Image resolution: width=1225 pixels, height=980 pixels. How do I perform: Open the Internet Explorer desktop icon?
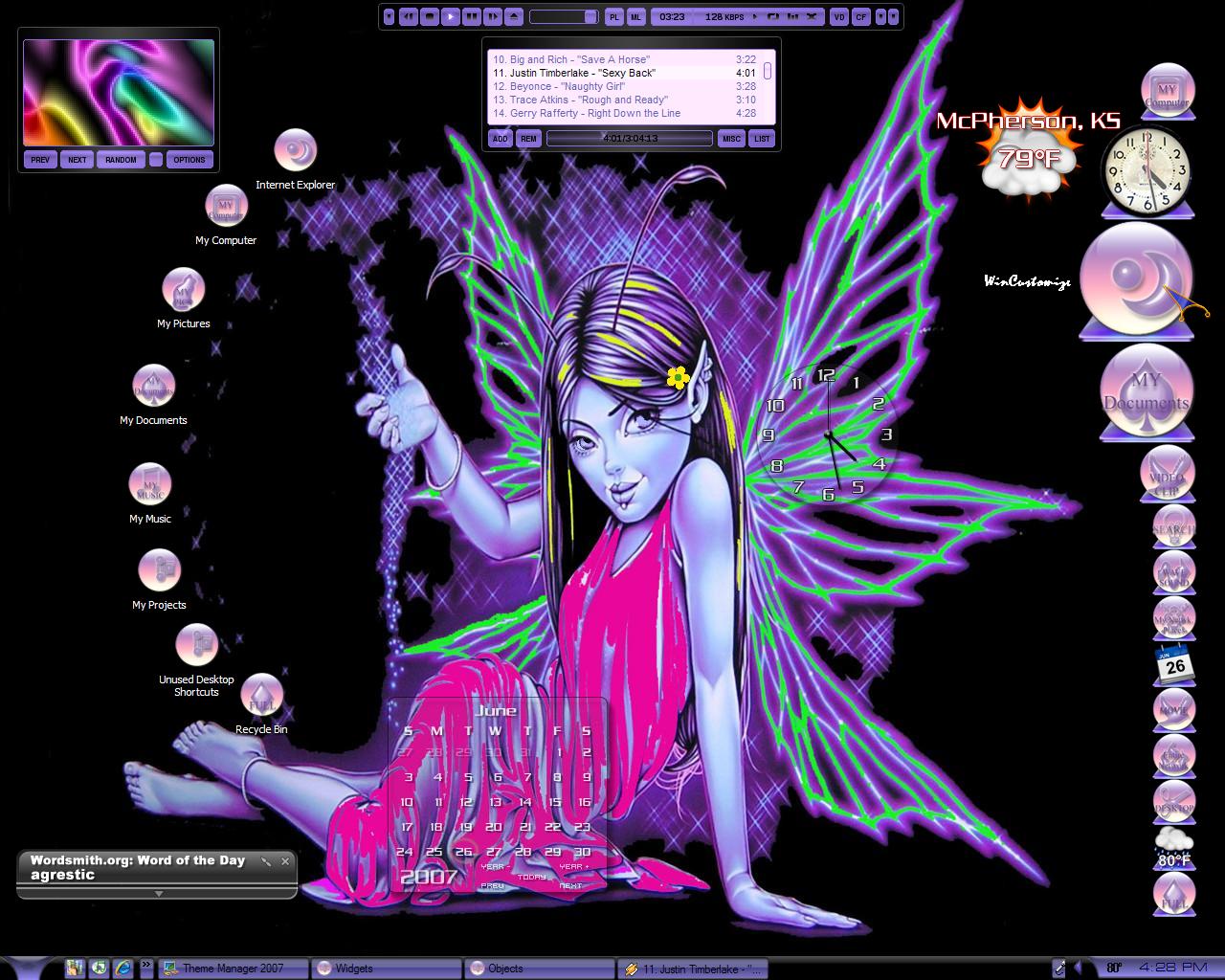point(295,150)
